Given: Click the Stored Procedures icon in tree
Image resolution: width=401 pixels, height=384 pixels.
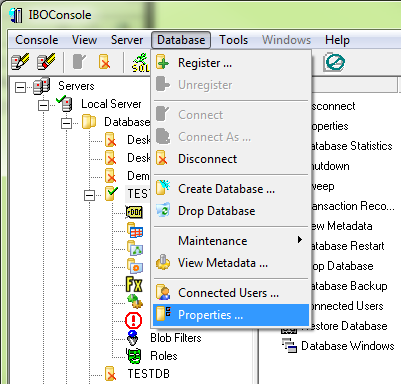Looking at the screenshot, I should [x=135, y=266].
